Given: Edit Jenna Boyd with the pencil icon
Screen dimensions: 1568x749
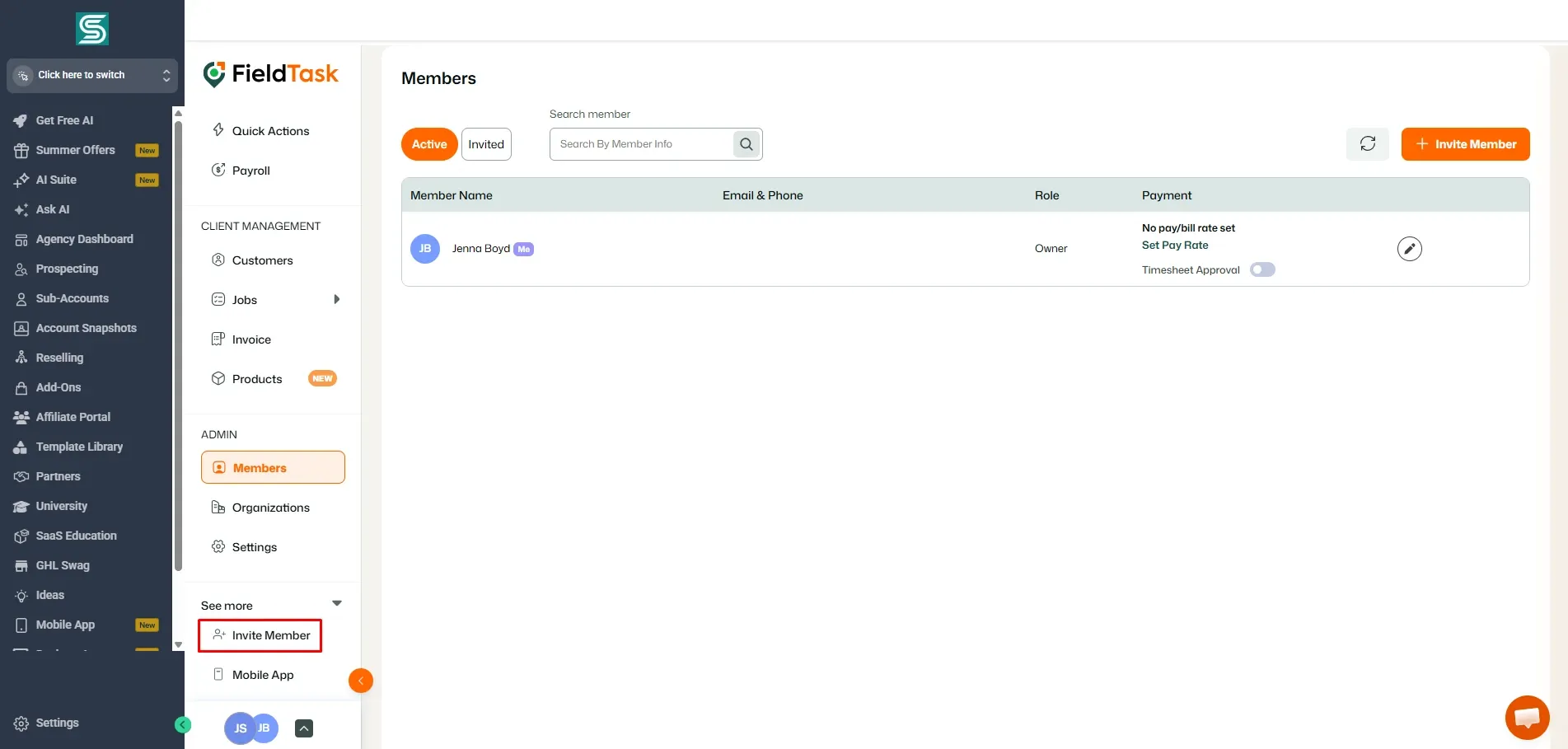Looking at the screenshot, I should pyautogui.click(x=1410, y=249).
